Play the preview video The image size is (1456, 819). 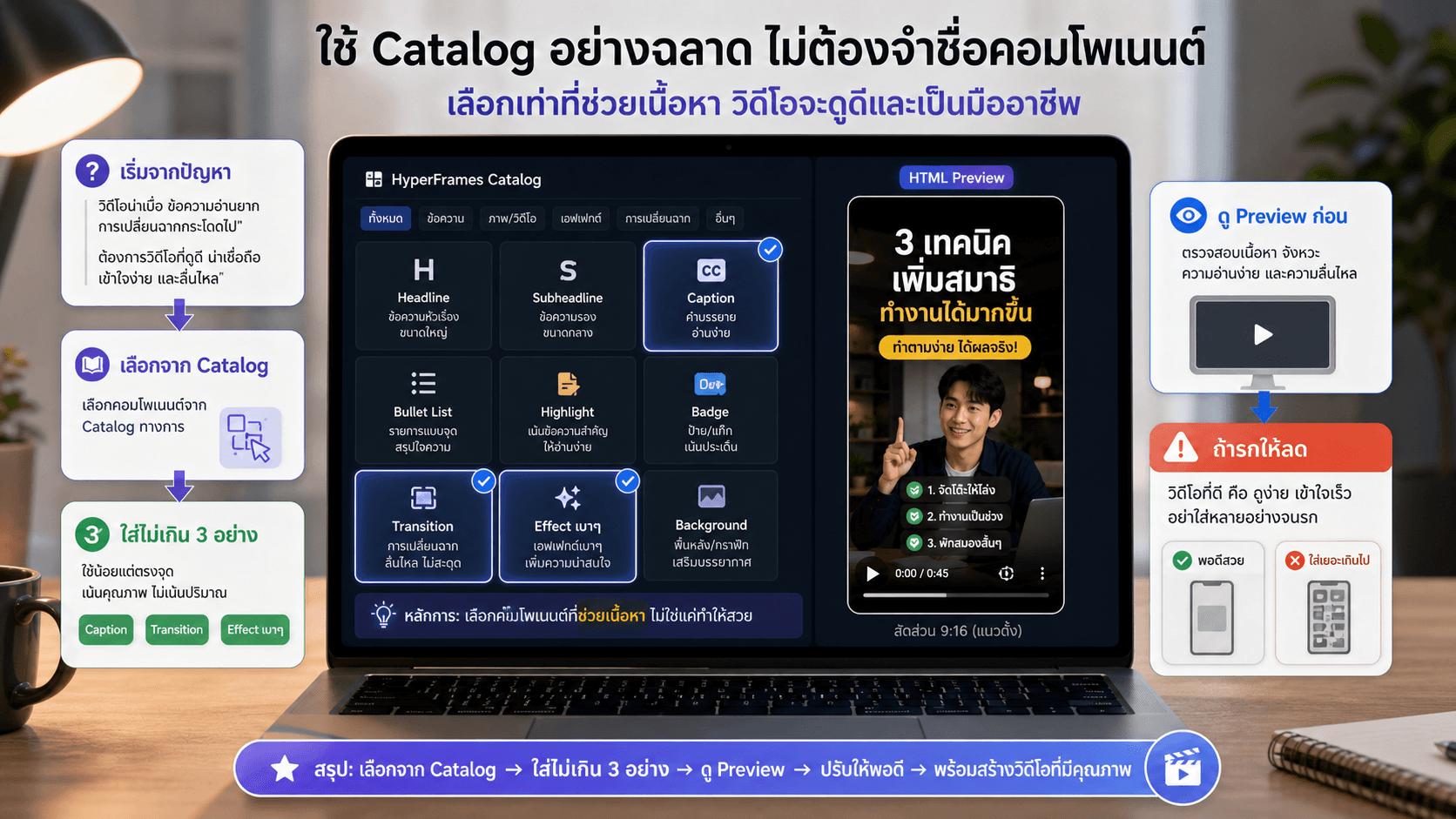(x=873, y=574)
